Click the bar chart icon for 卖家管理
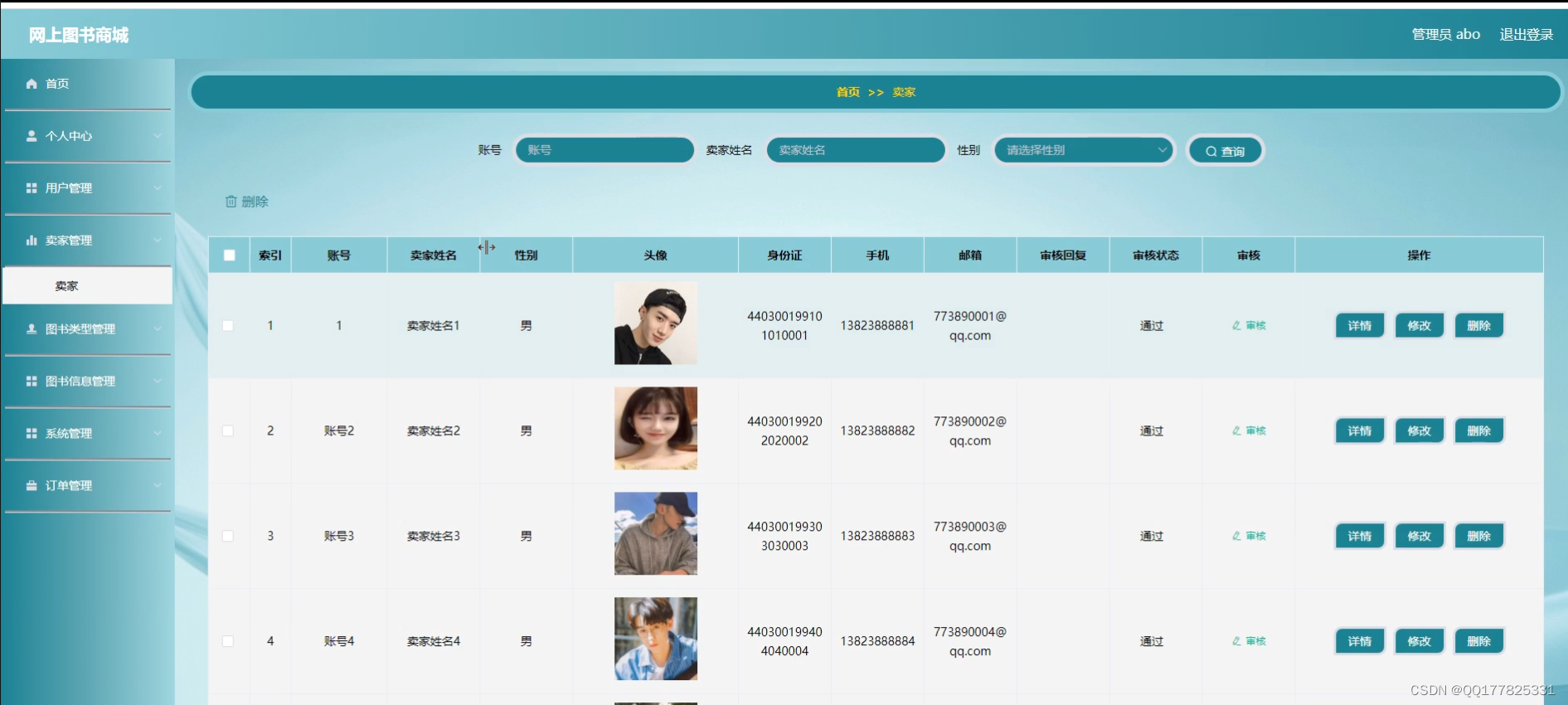Screen dimensions: 1568x705 pos(32,241)
